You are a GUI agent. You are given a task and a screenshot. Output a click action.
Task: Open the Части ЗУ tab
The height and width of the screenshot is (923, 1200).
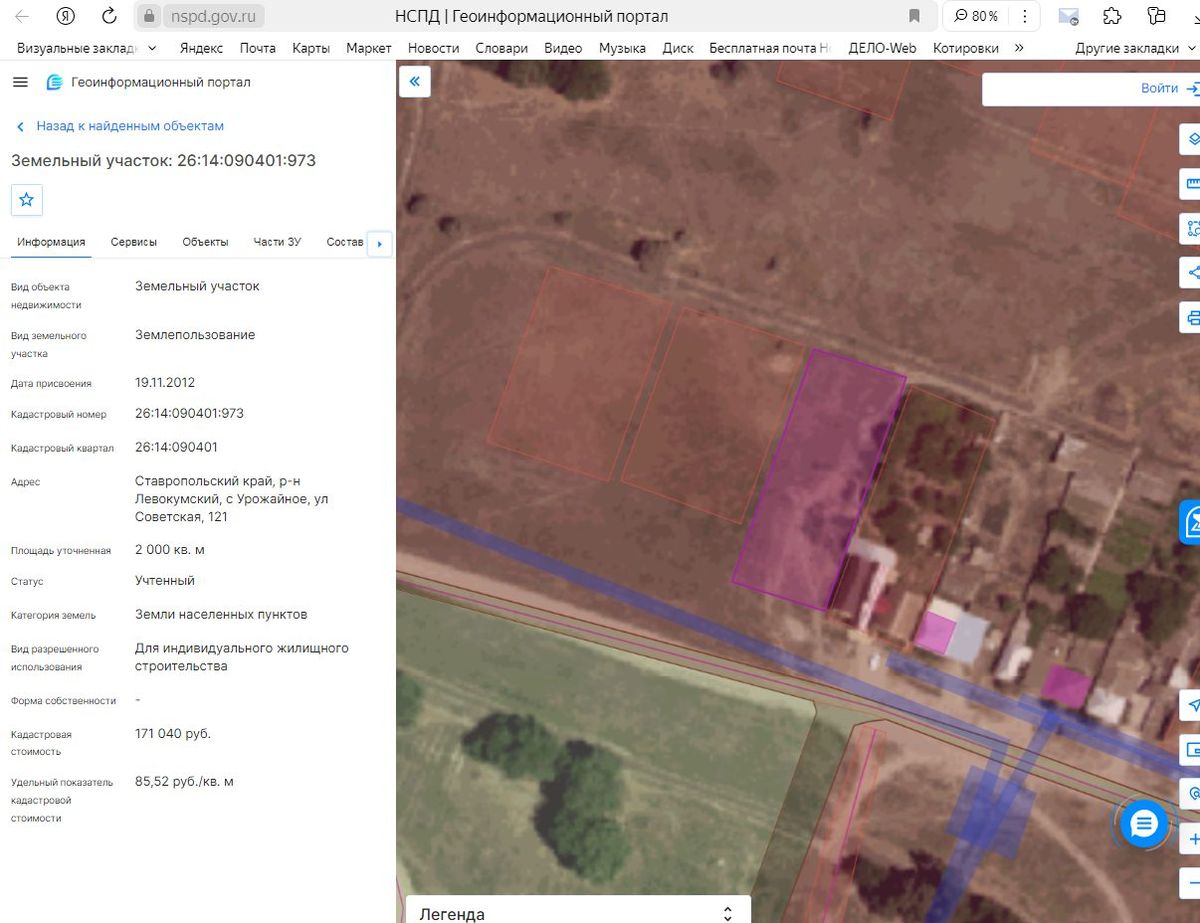click(277, 242)
